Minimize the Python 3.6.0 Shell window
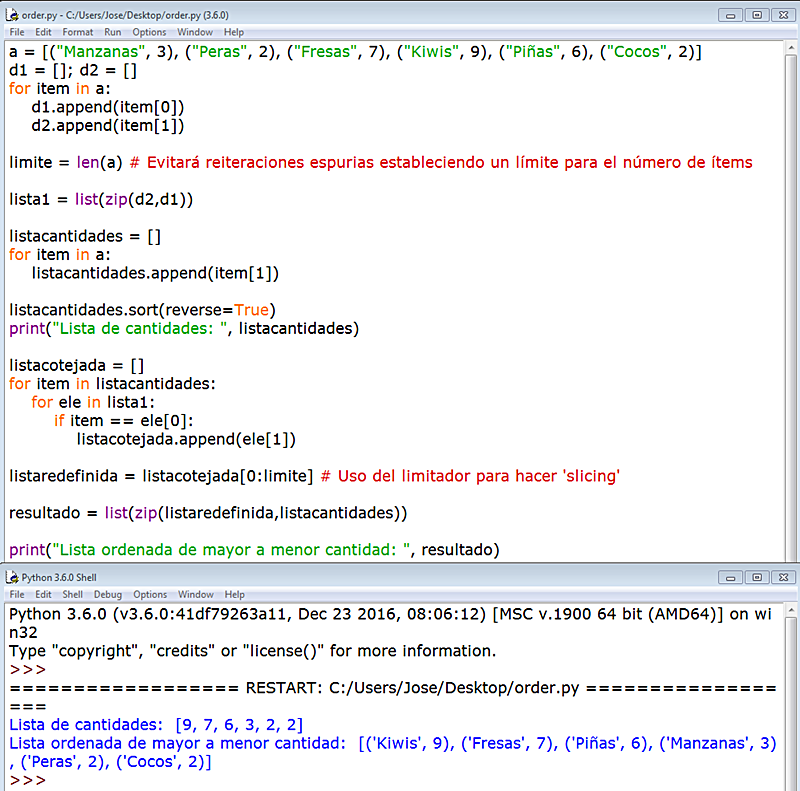800x791 pixels. point(731,577)
